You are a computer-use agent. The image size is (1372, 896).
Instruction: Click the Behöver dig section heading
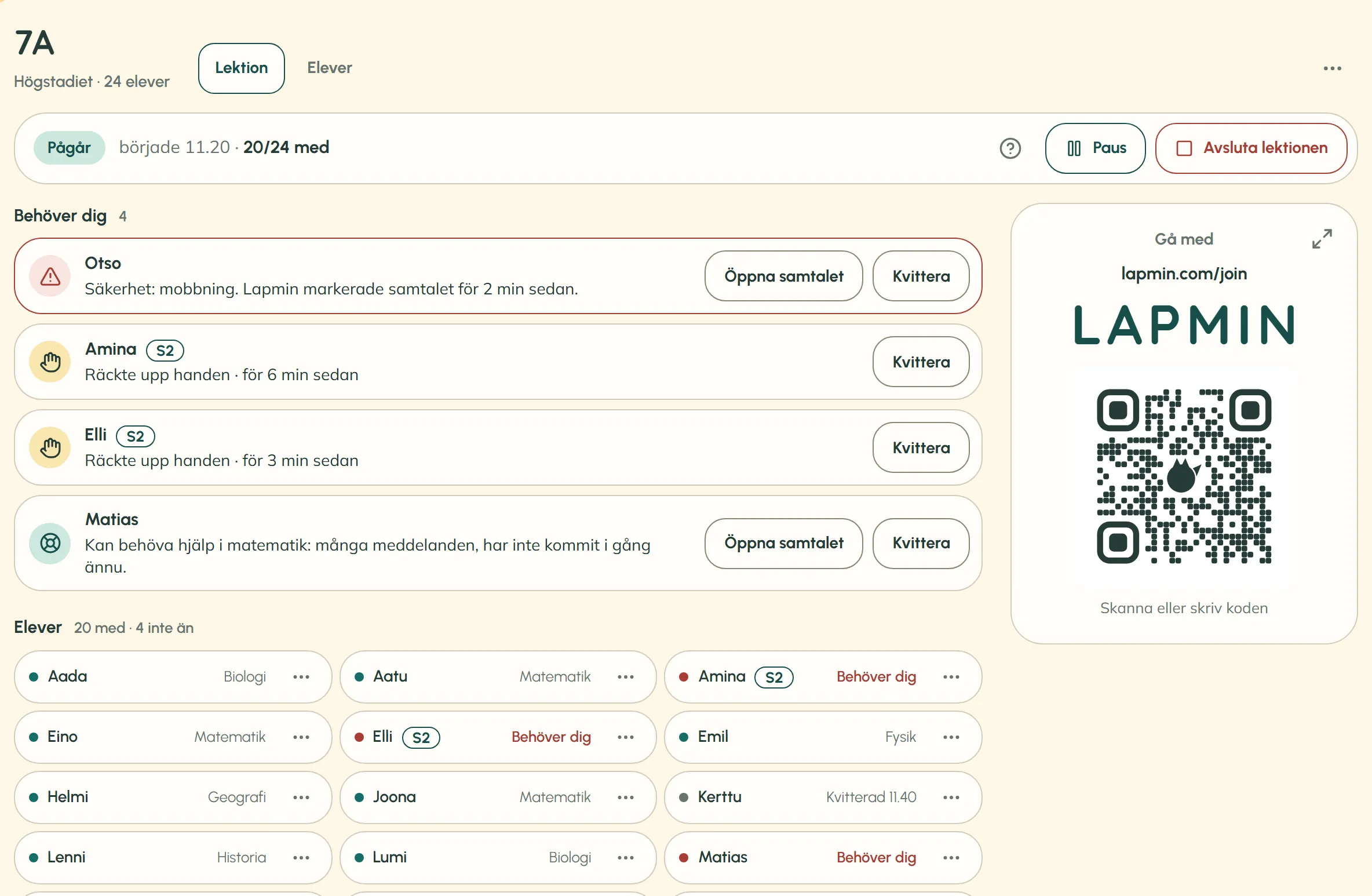click(x=60, y=216)
